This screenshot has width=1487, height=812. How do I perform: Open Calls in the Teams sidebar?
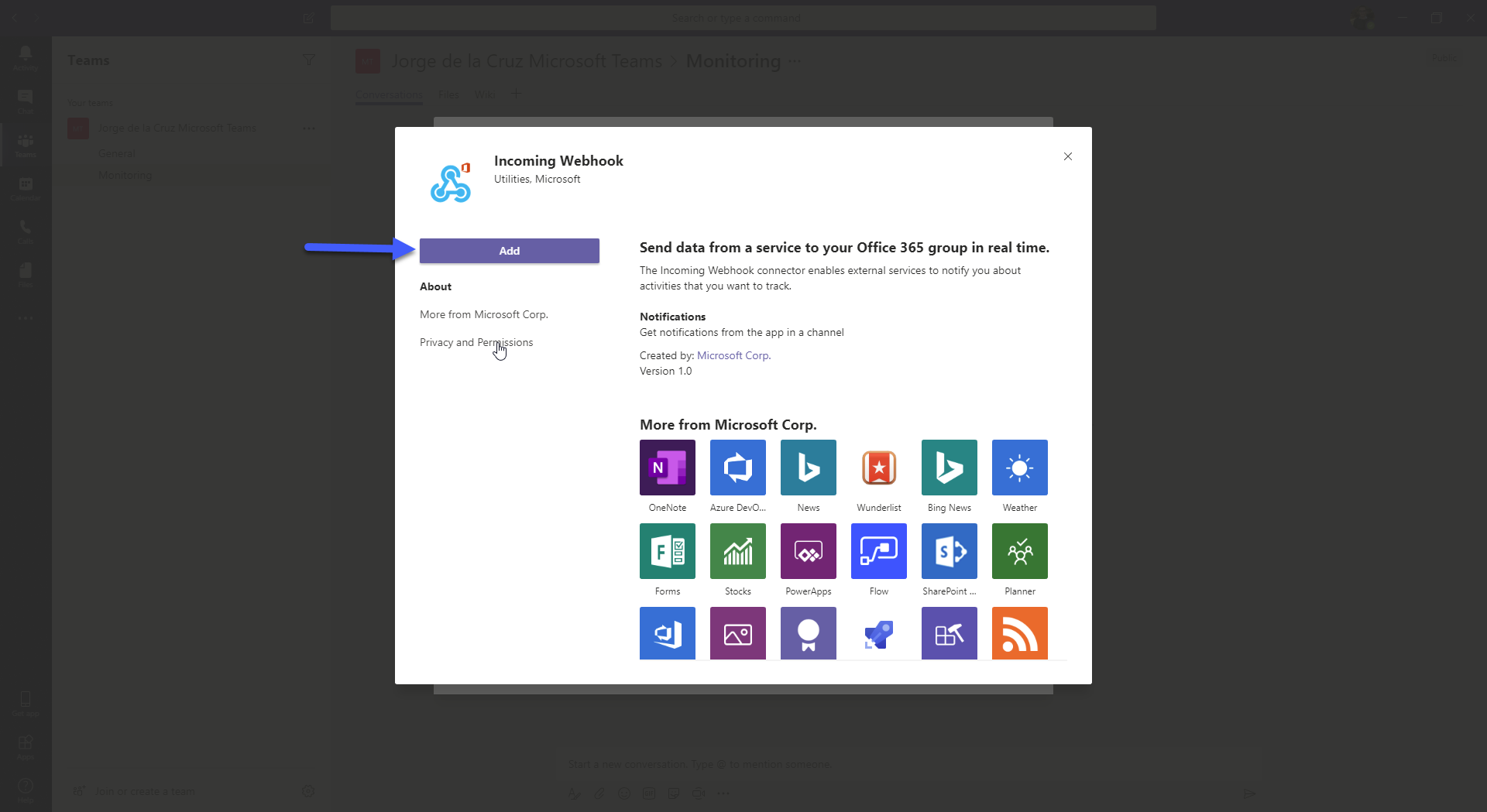tap(26, 231)
